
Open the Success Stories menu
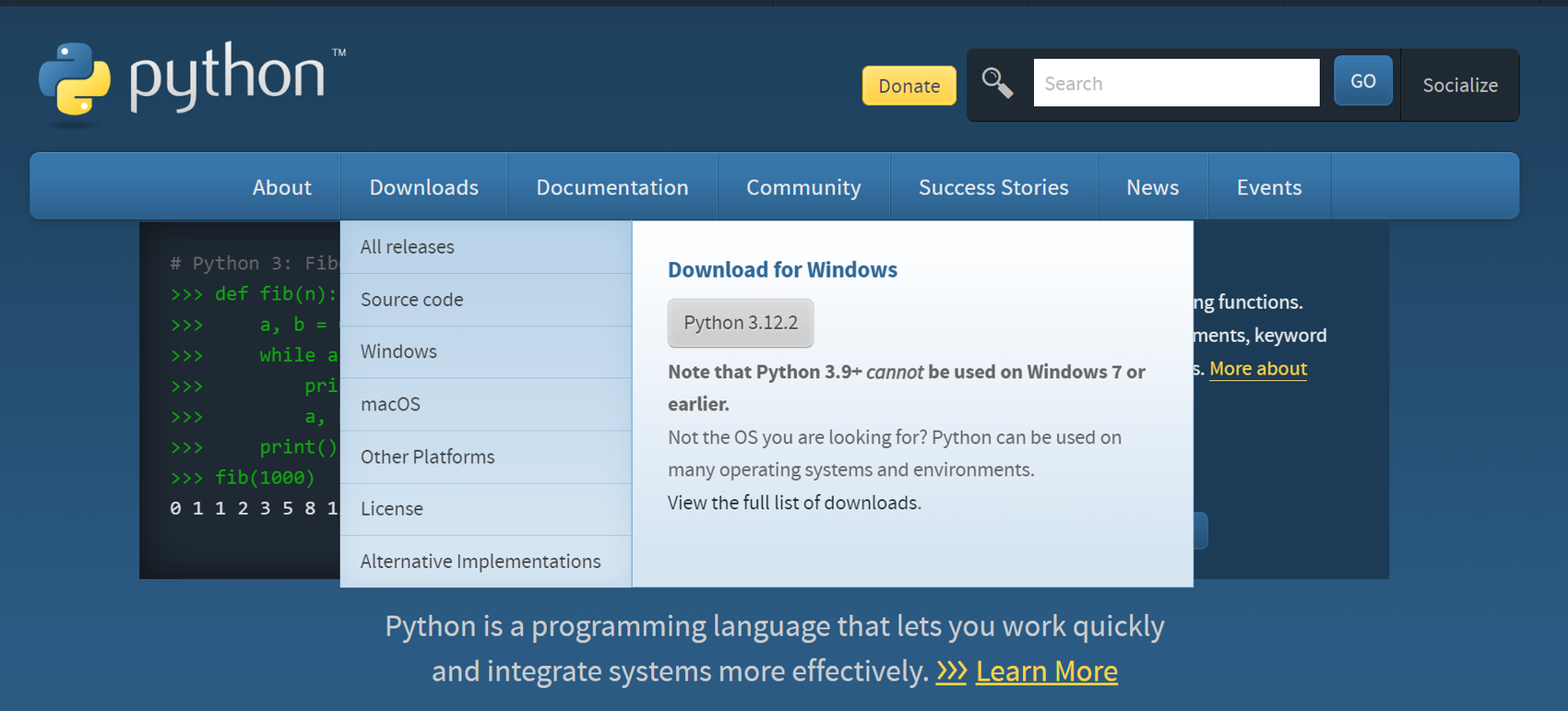[x=993, y=187]
